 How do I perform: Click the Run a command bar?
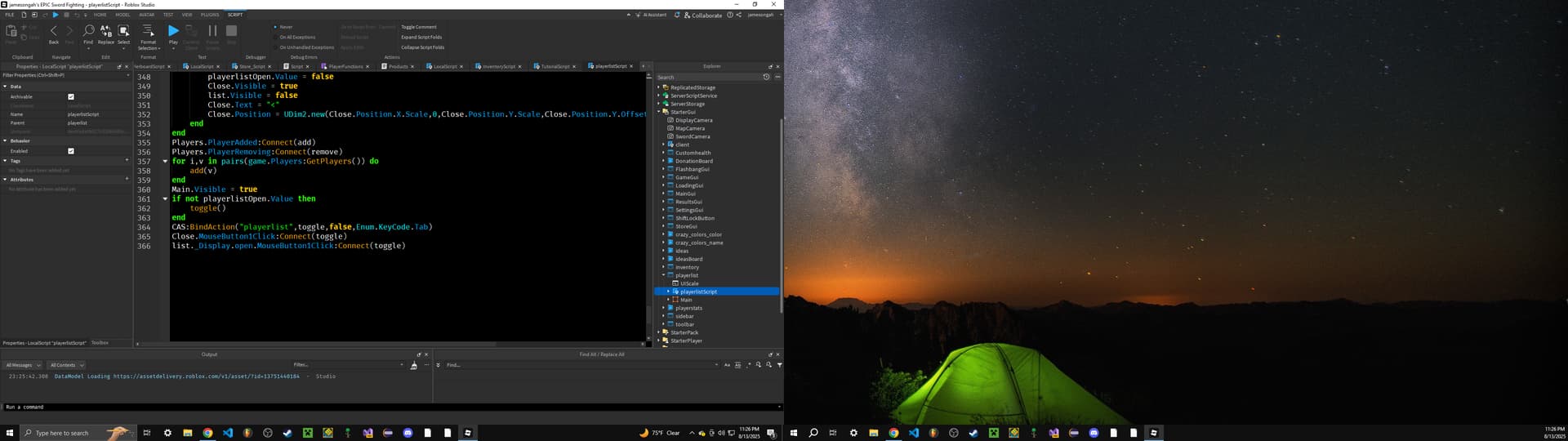(x=391, y=407)
